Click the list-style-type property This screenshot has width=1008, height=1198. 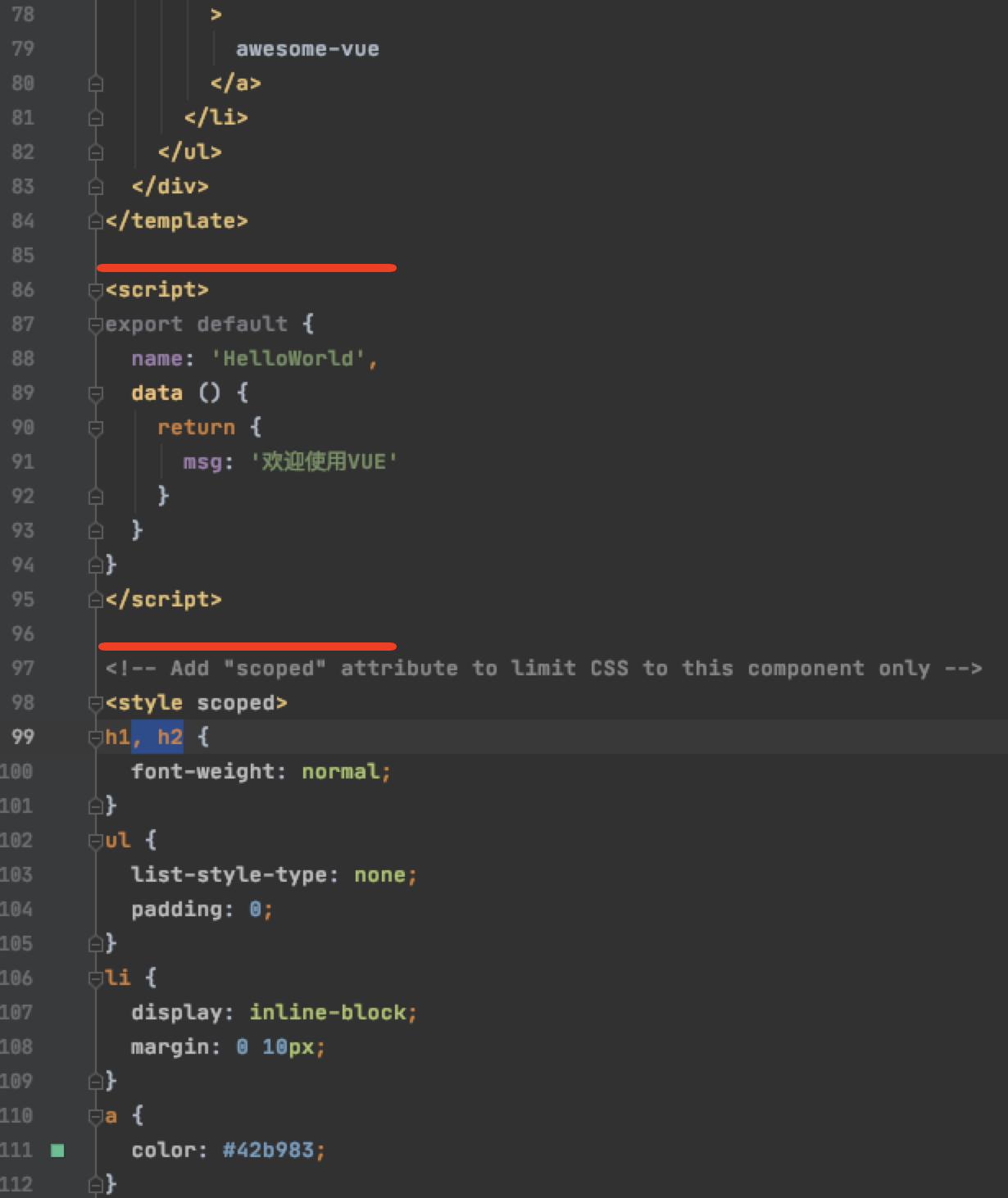pyautogui.click(x=229, y=875)
